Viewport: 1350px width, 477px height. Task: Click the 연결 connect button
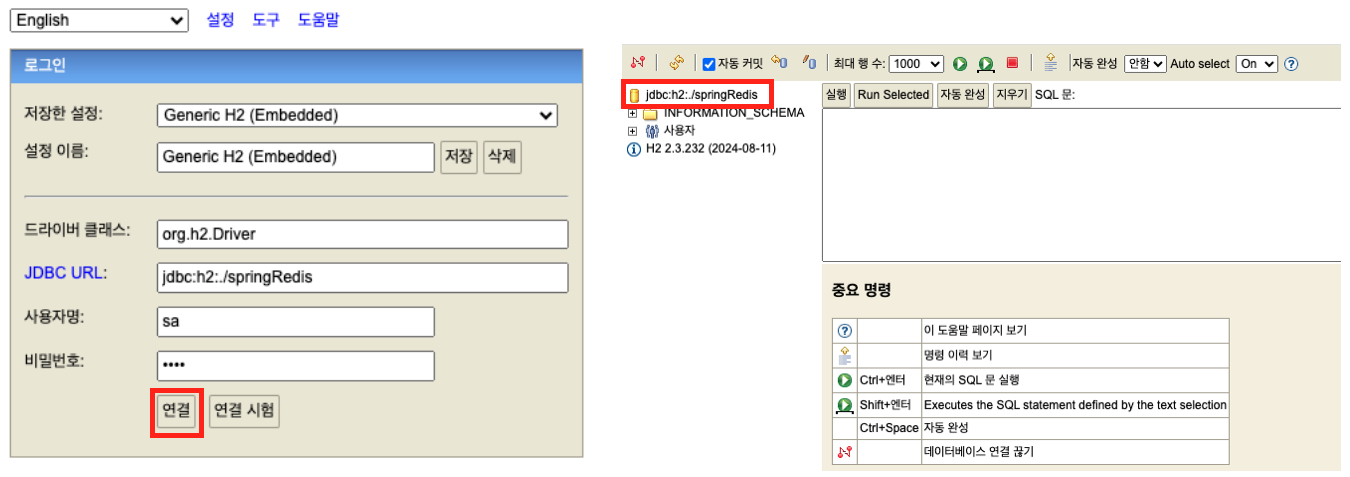point(177,411)
